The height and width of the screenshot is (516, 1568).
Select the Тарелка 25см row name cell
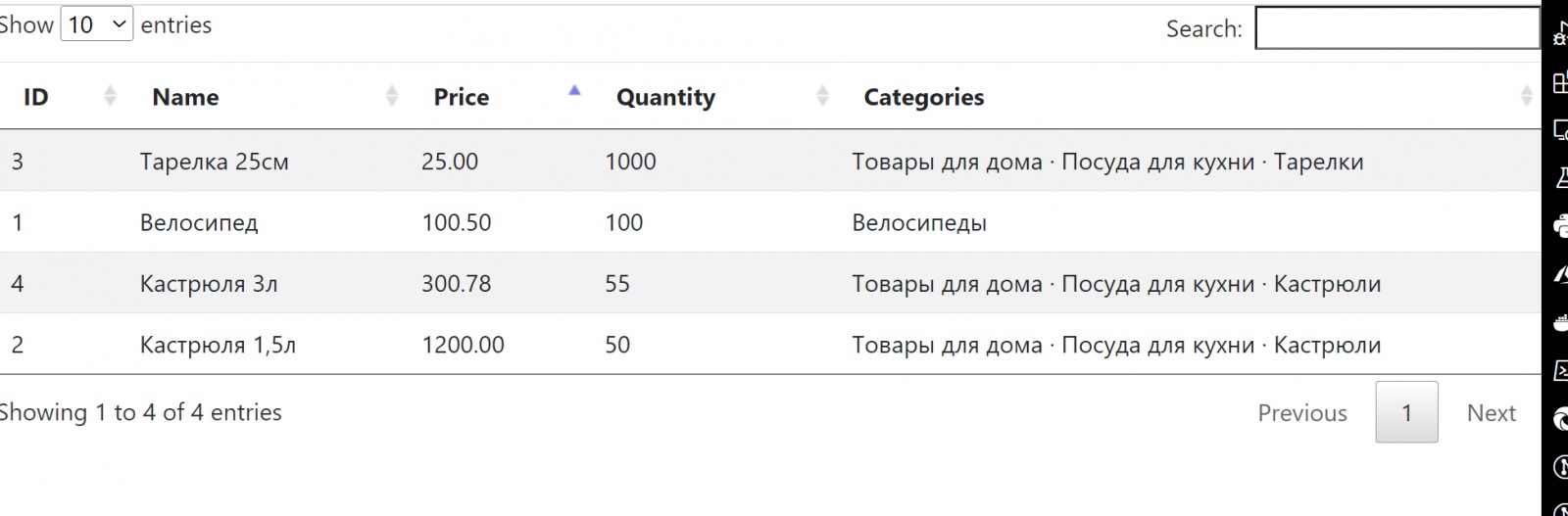214,162
